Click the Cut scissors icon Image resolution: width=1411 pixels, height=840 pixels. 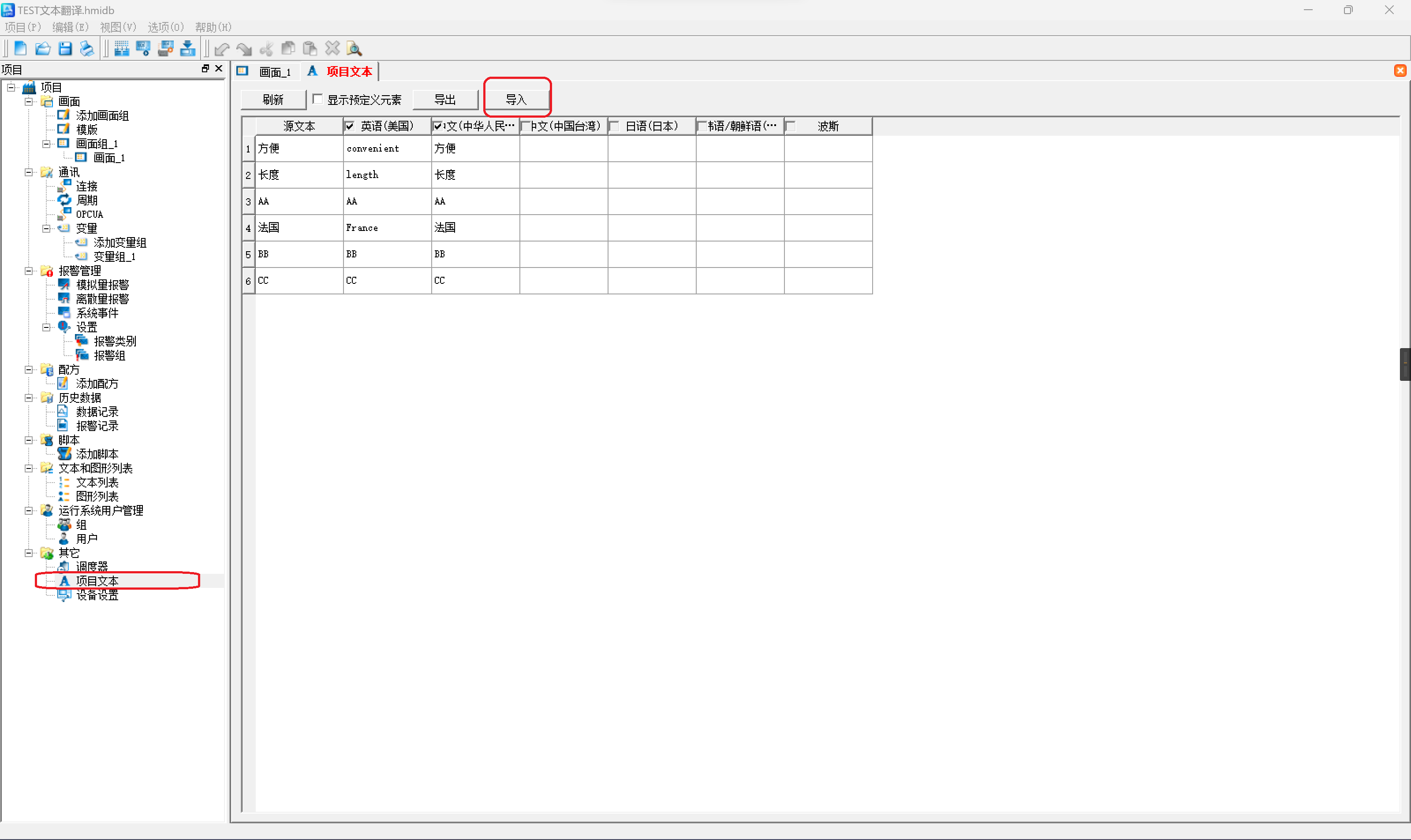[266, 49]
